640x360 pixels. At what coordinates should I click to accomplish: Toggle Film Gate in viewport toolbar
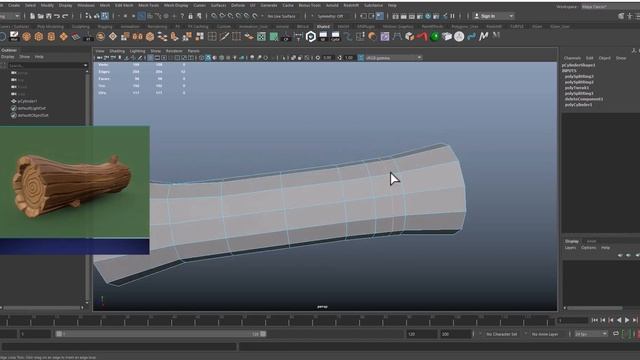(158, 58)
